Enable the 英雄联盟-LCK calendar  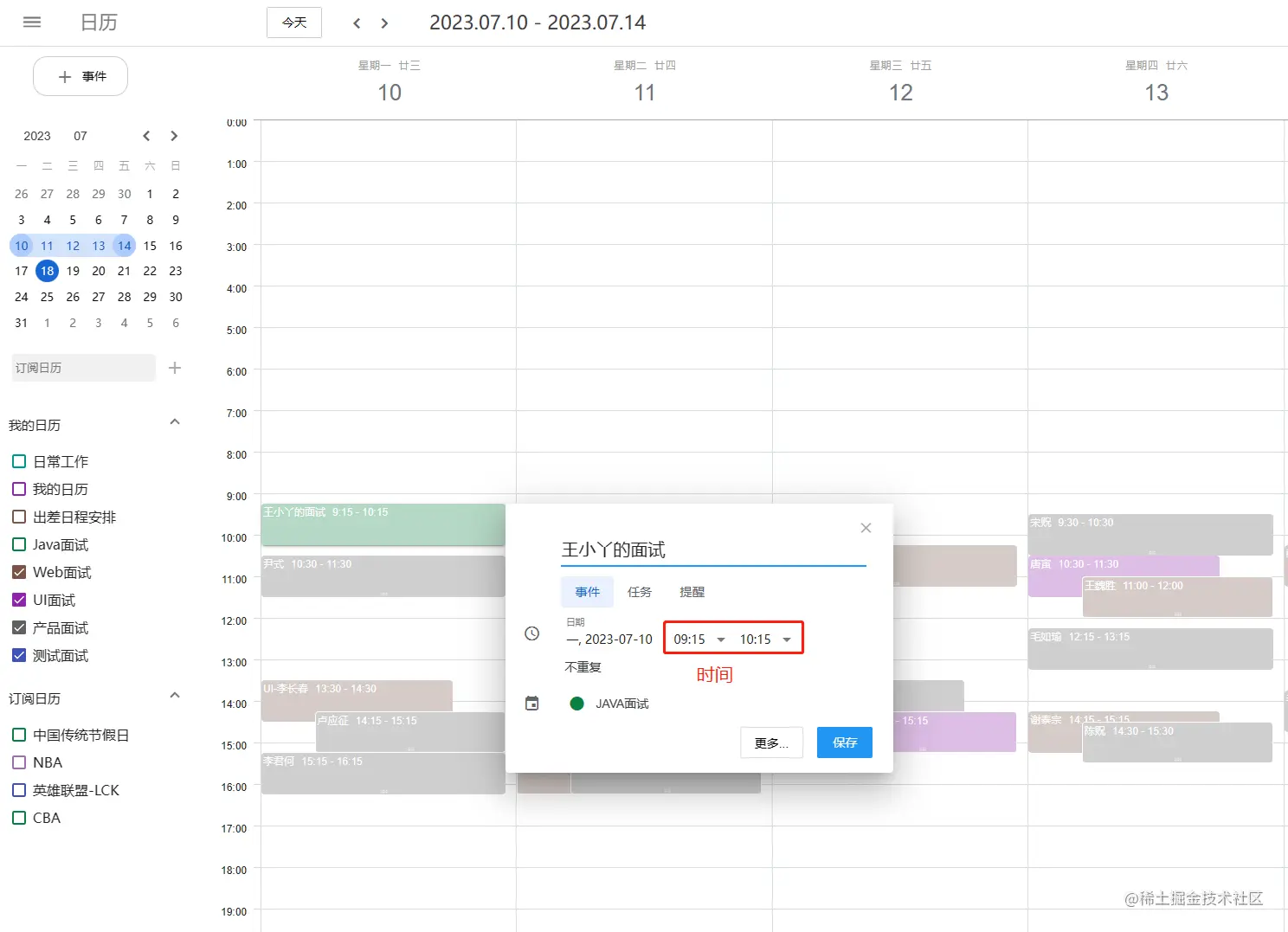(19, 790)
